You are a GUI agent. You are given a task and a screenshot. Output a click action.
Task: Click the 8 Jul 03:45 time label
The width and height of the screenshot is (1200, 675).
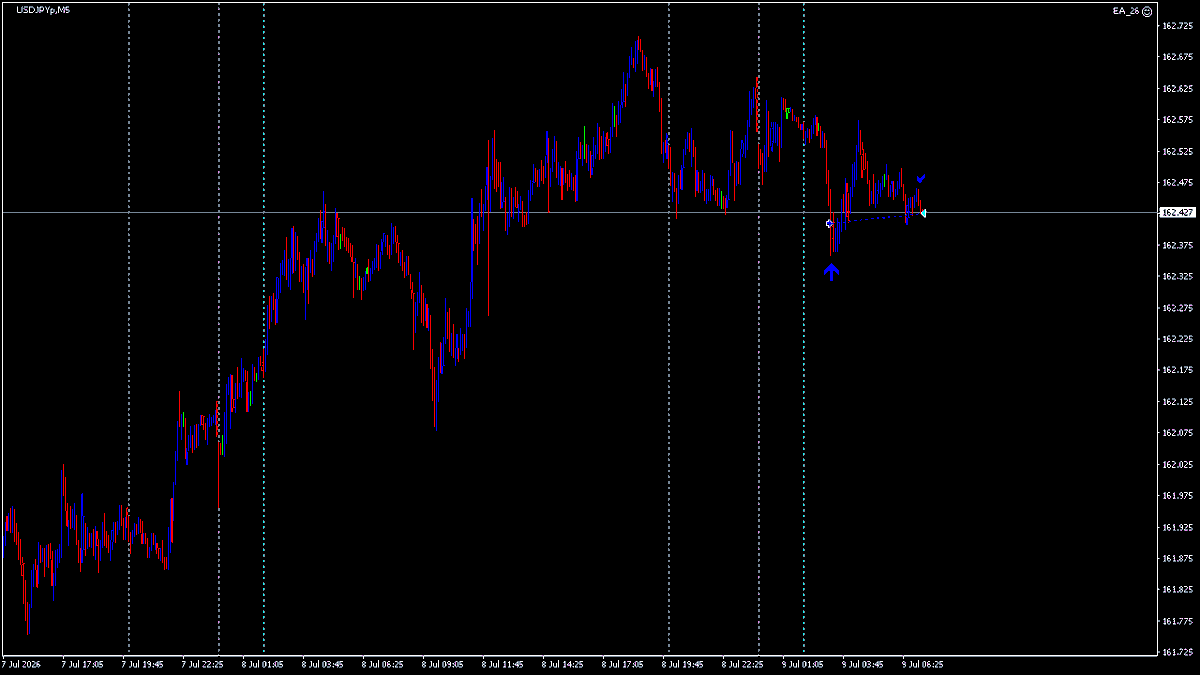click(x=322, y=663)
